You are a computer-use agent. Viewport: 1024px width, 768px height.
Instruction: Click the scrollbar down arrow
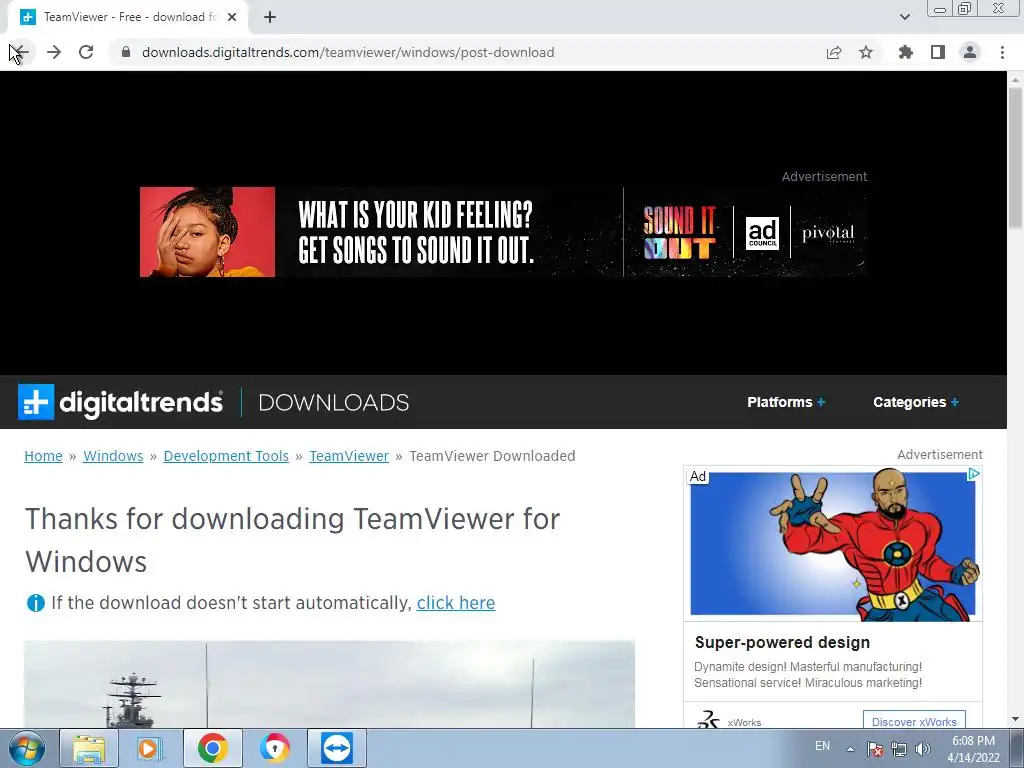coord(1015,719)
